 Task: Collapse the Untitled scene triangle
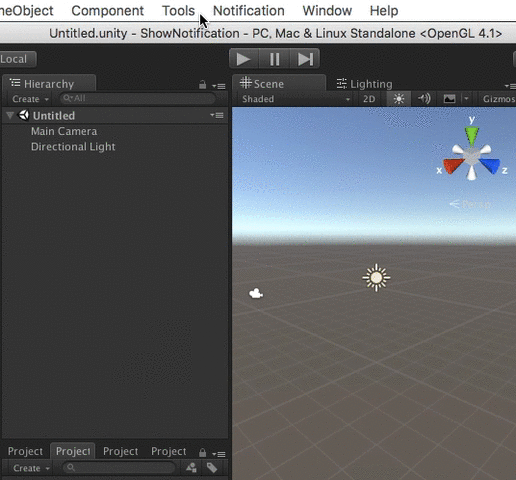10,115
